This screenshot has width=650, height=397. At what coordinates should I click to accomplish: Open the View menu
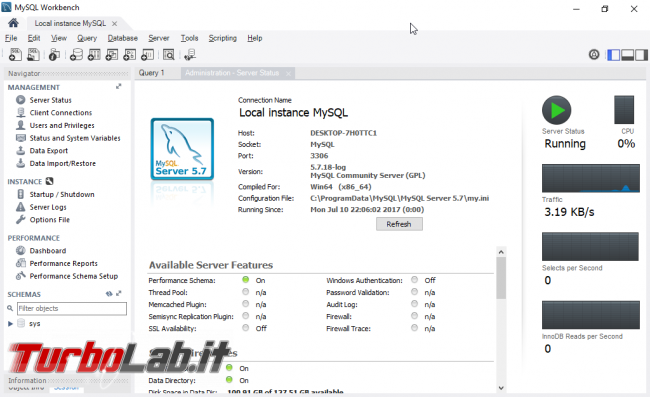click(x=58, y=38)
